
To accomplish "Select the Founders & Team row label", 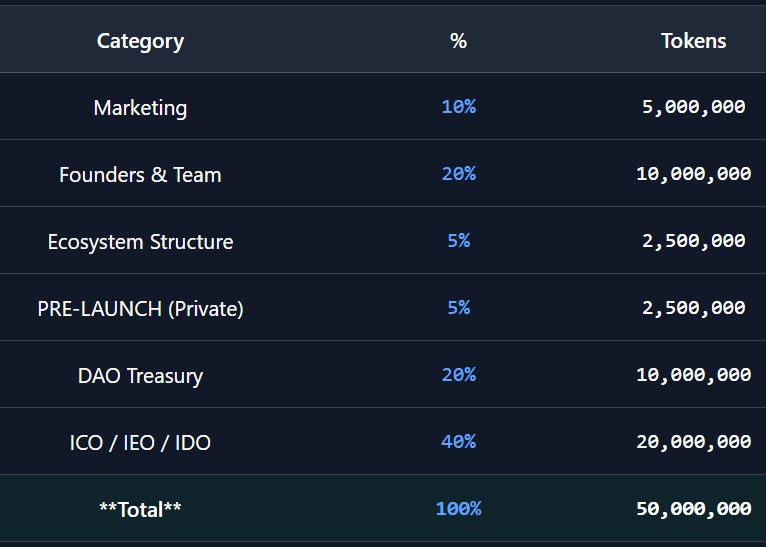I will [140, 174].
